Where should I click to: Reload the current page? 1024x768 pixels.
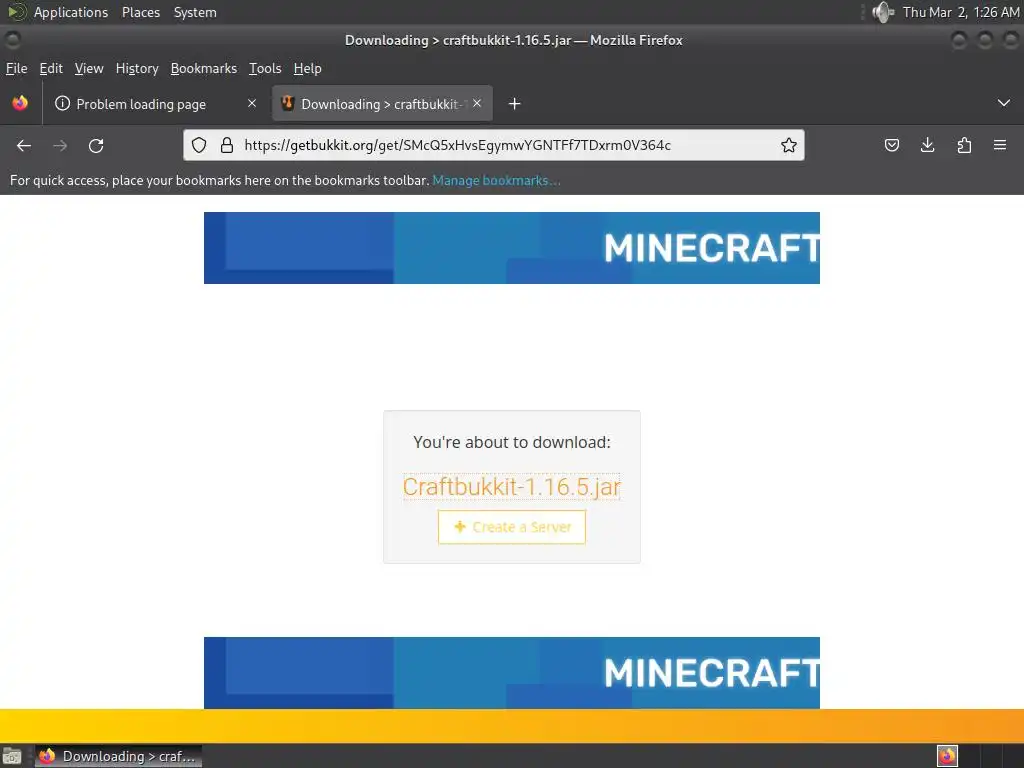[96, 146]
